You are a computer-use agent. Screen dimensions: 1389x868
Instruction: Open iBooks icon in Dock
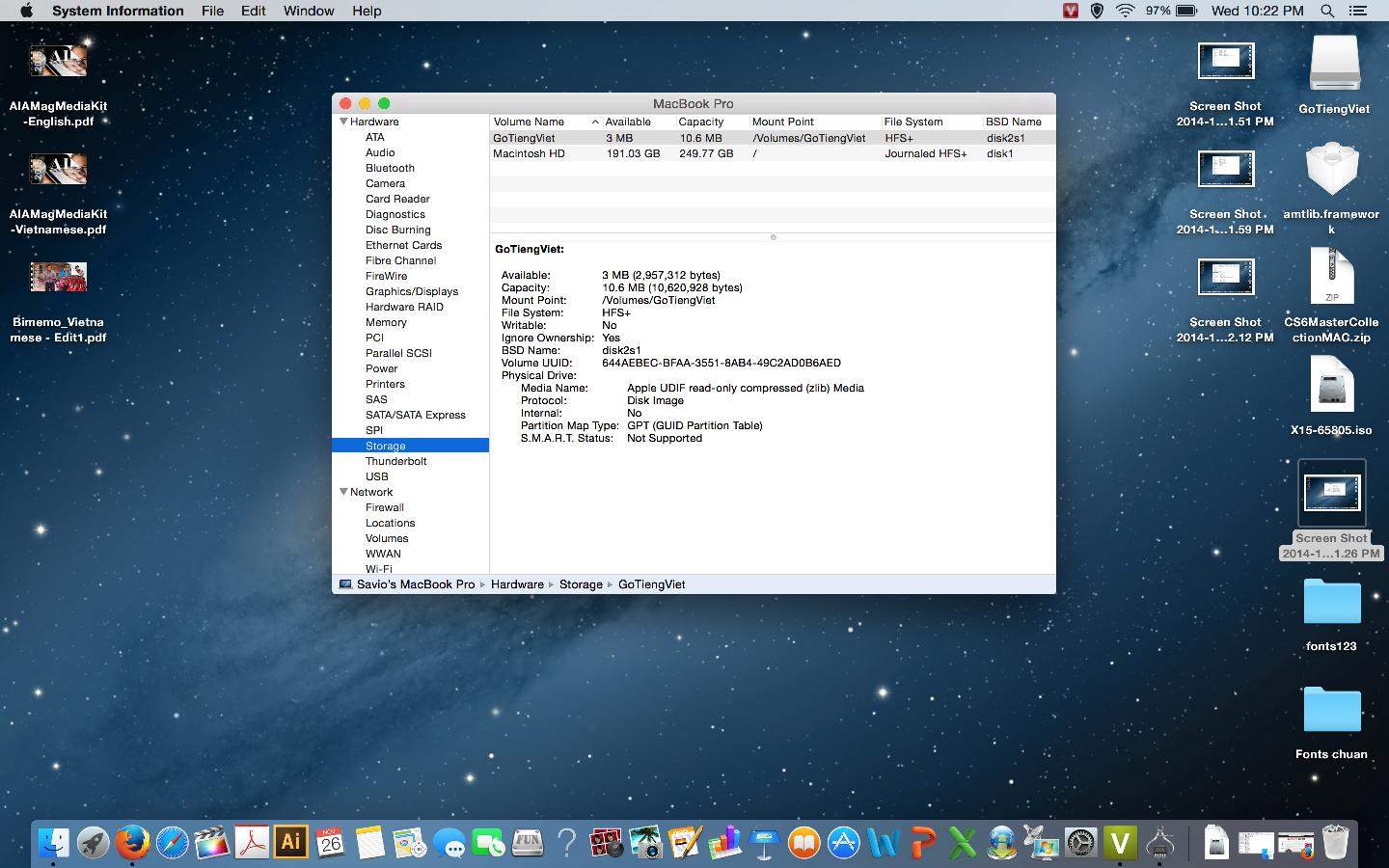[803, 843]
